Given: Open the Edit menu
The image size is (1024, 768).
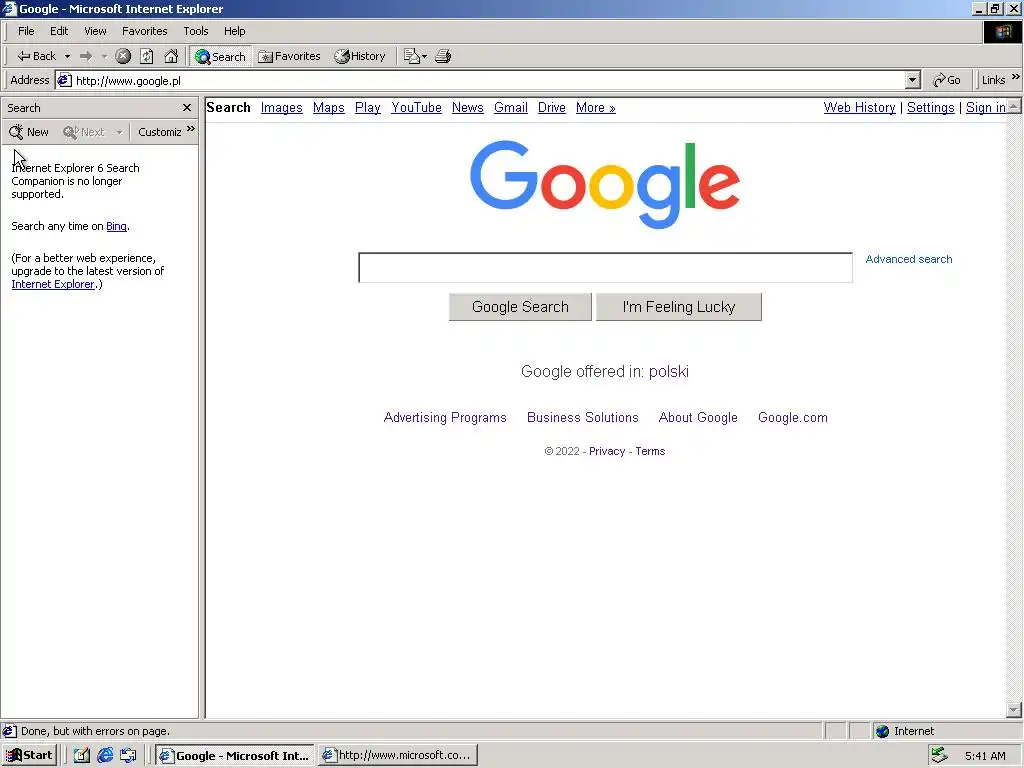Looking at the screenshot, I should (59, 31).
